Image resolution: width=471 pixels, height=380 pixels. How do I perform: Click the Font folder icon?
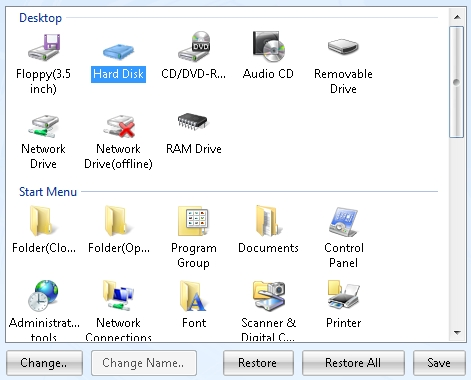point(193,296)
